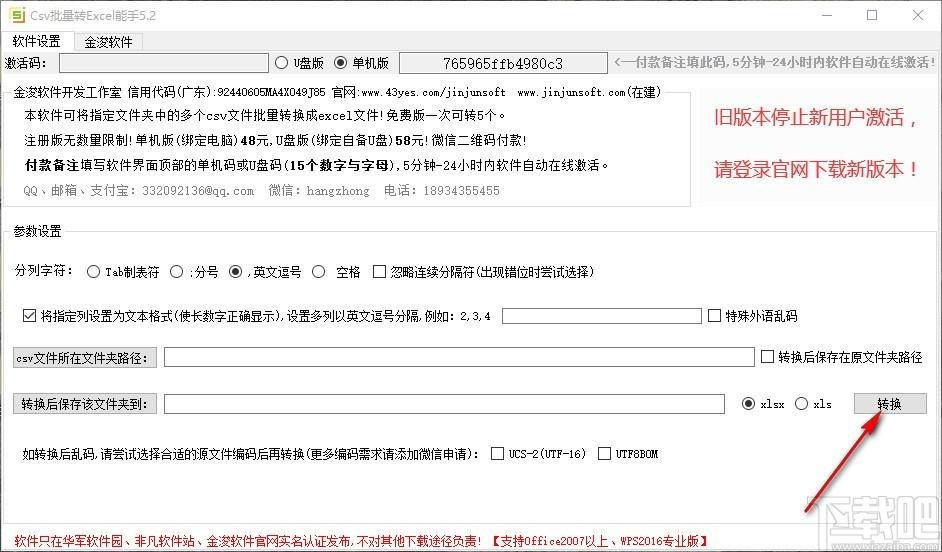This screenshot has width=942, height=552.
Task: Choose ;分号 as delimiter
Action: 176,272
